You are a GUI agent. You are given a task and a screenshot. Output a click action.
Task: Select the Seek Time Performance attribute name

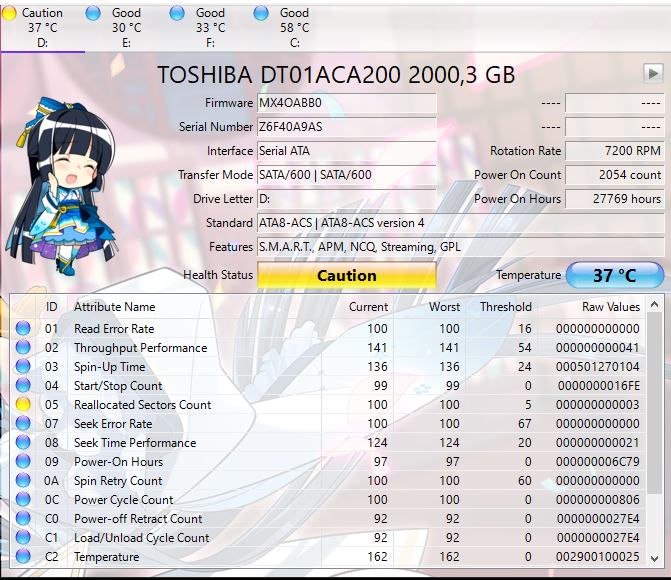click(x=135, y=443)
